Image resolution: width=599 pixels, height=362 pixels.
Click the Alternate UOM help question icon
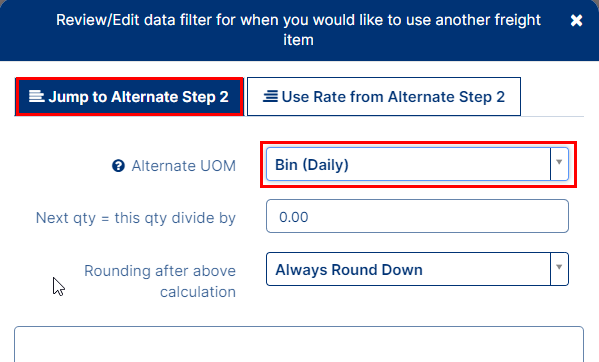click(118, 166)
